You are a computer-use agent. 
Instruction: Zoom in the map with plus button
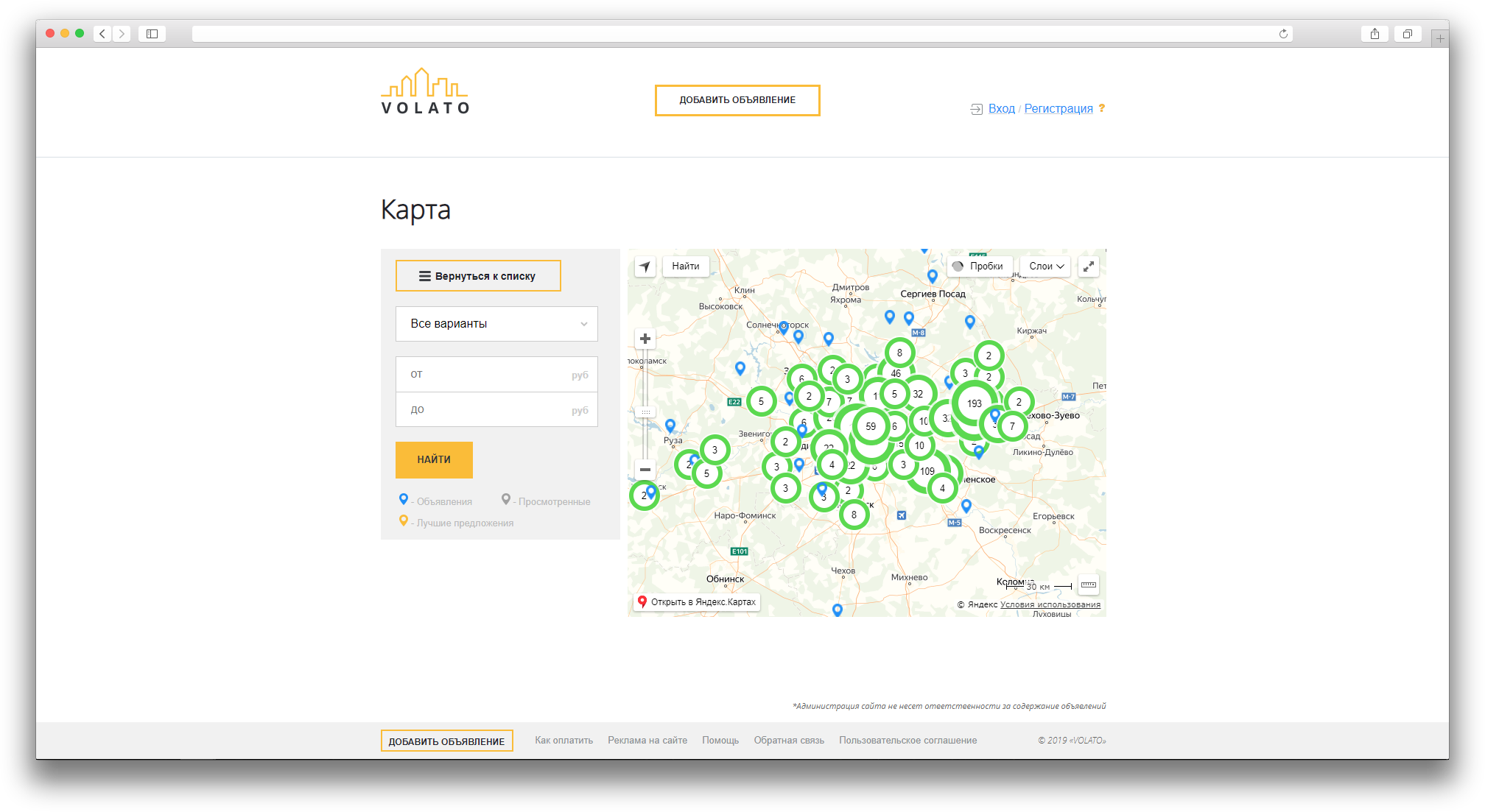pyautogui.click(x=645, y=339)
